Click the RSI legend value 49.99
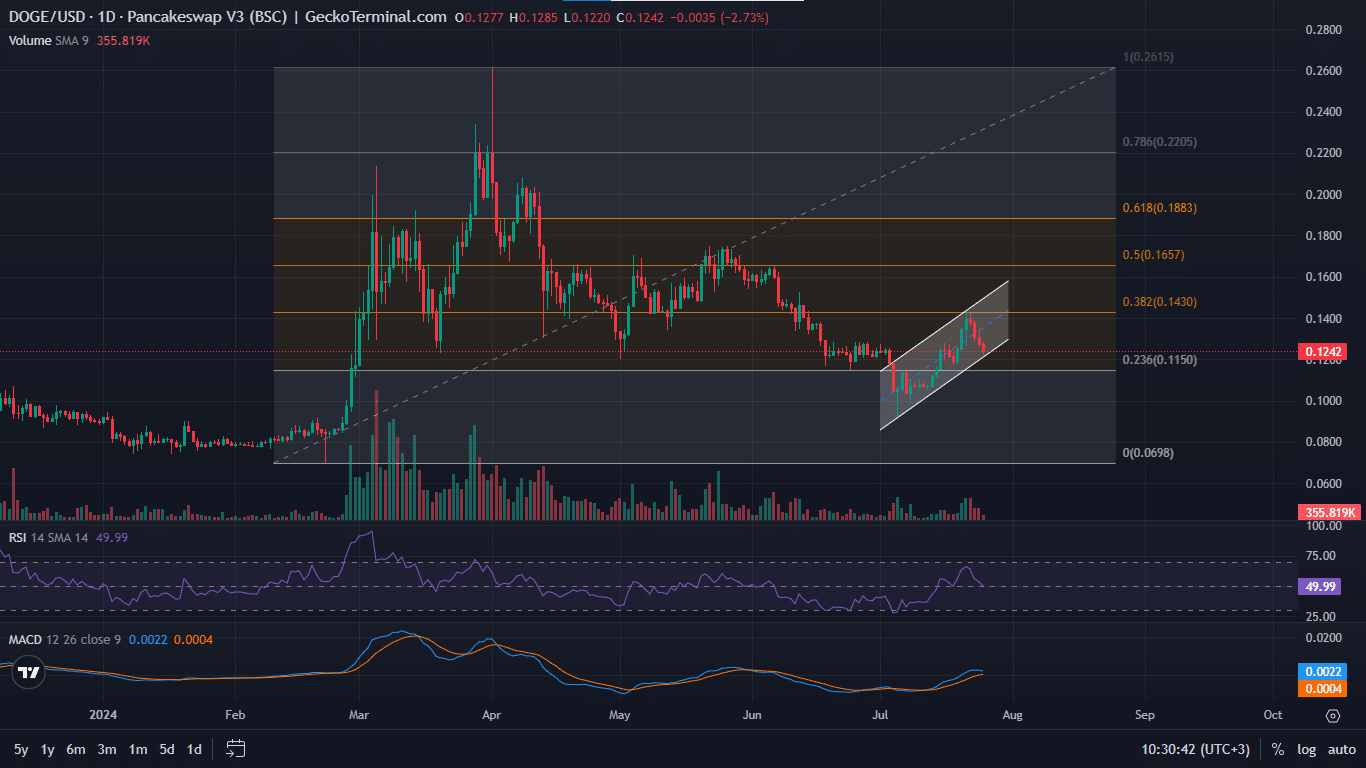The image size is (1366, 768). pos(112,537)
